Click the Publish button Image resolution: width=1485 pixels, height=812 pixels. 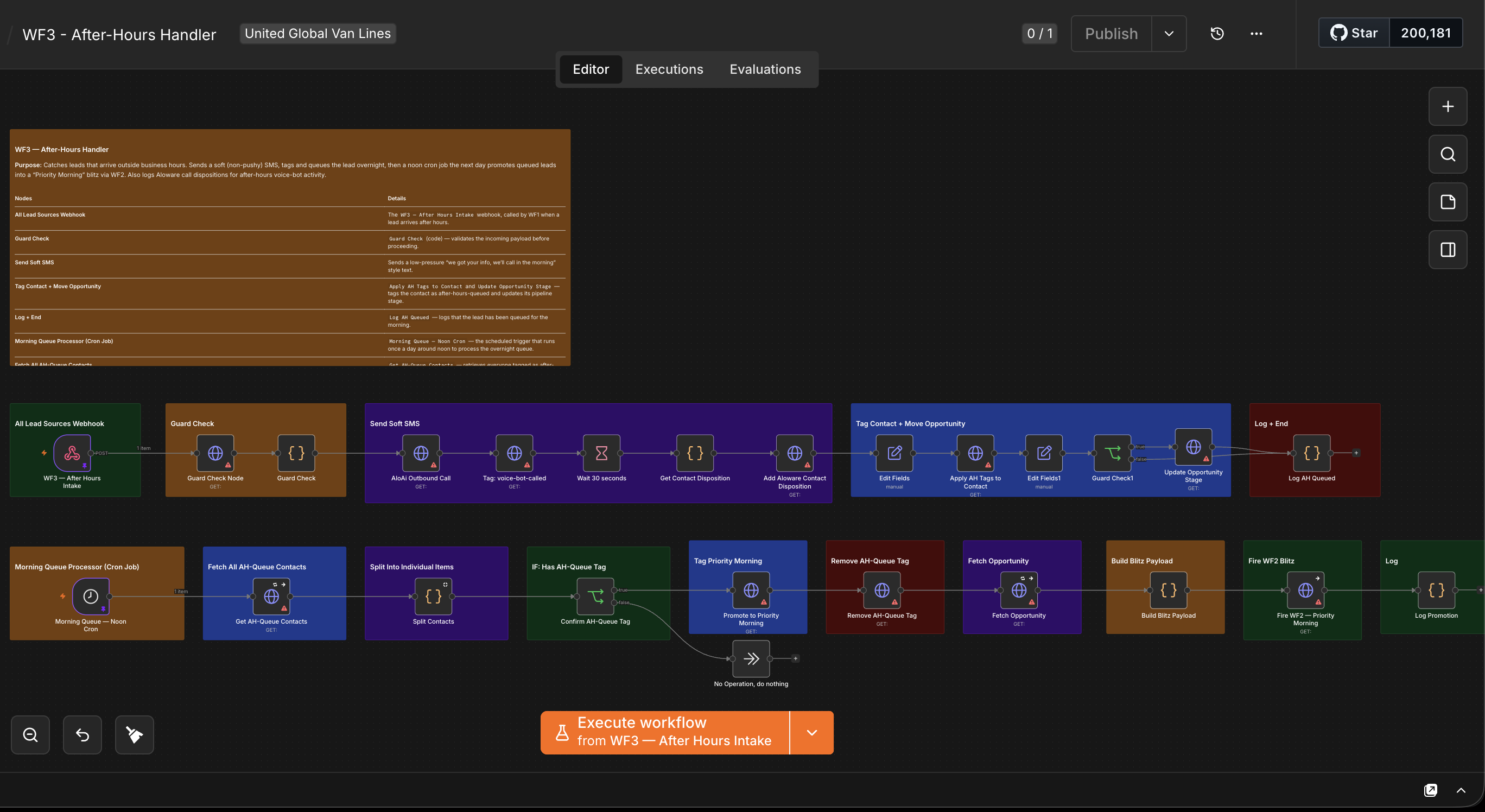coord(1111,34)
